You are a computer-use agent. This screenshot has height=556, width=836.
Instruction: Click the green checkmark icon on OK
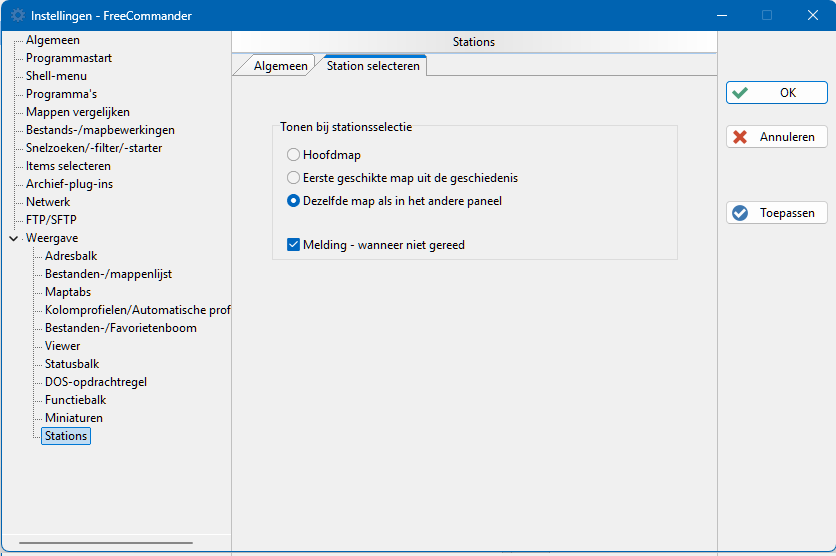(739, 93)
